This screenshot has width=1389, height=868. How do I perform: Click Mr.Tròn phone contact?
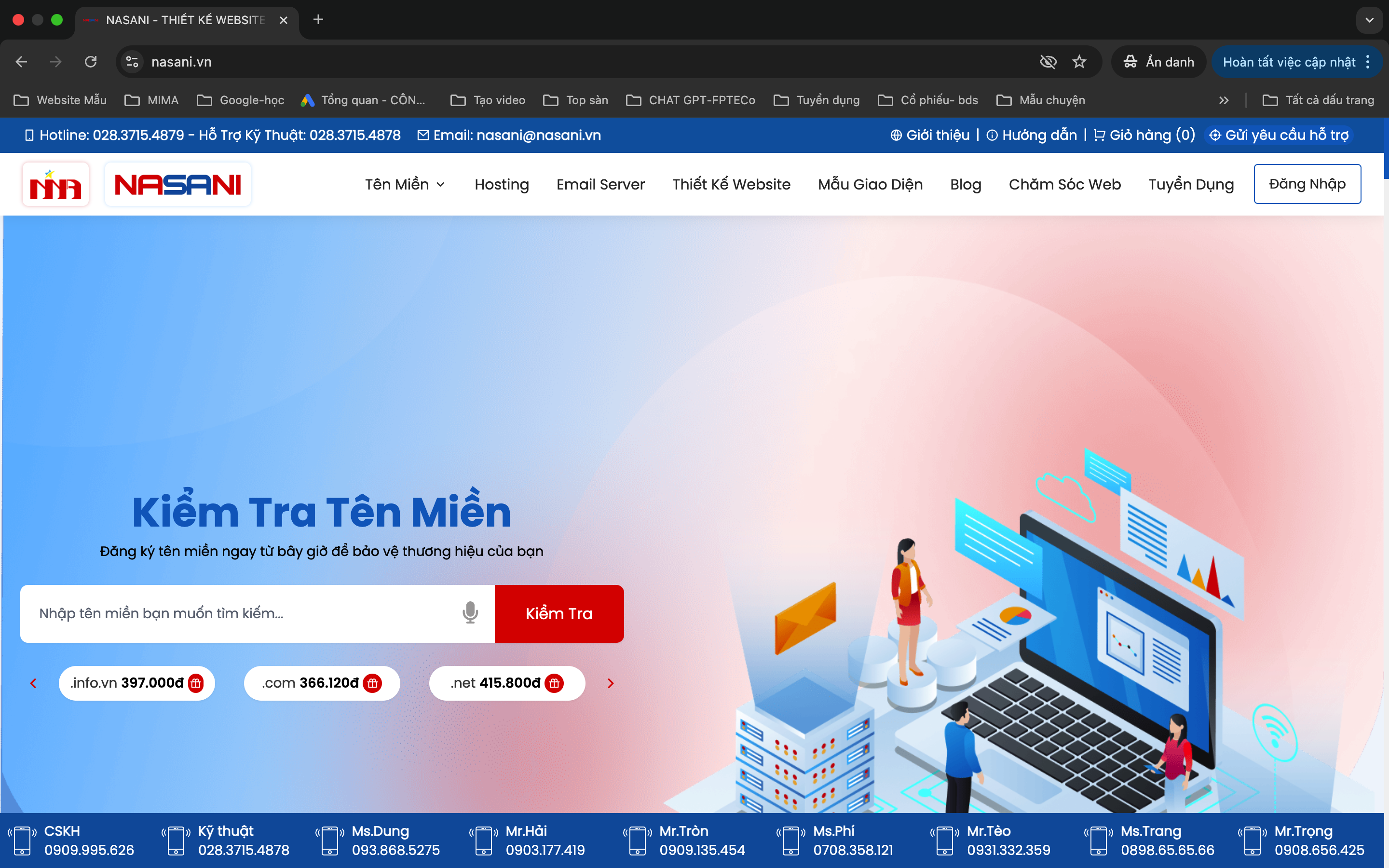pyautogui.click(x=684, y=841)
